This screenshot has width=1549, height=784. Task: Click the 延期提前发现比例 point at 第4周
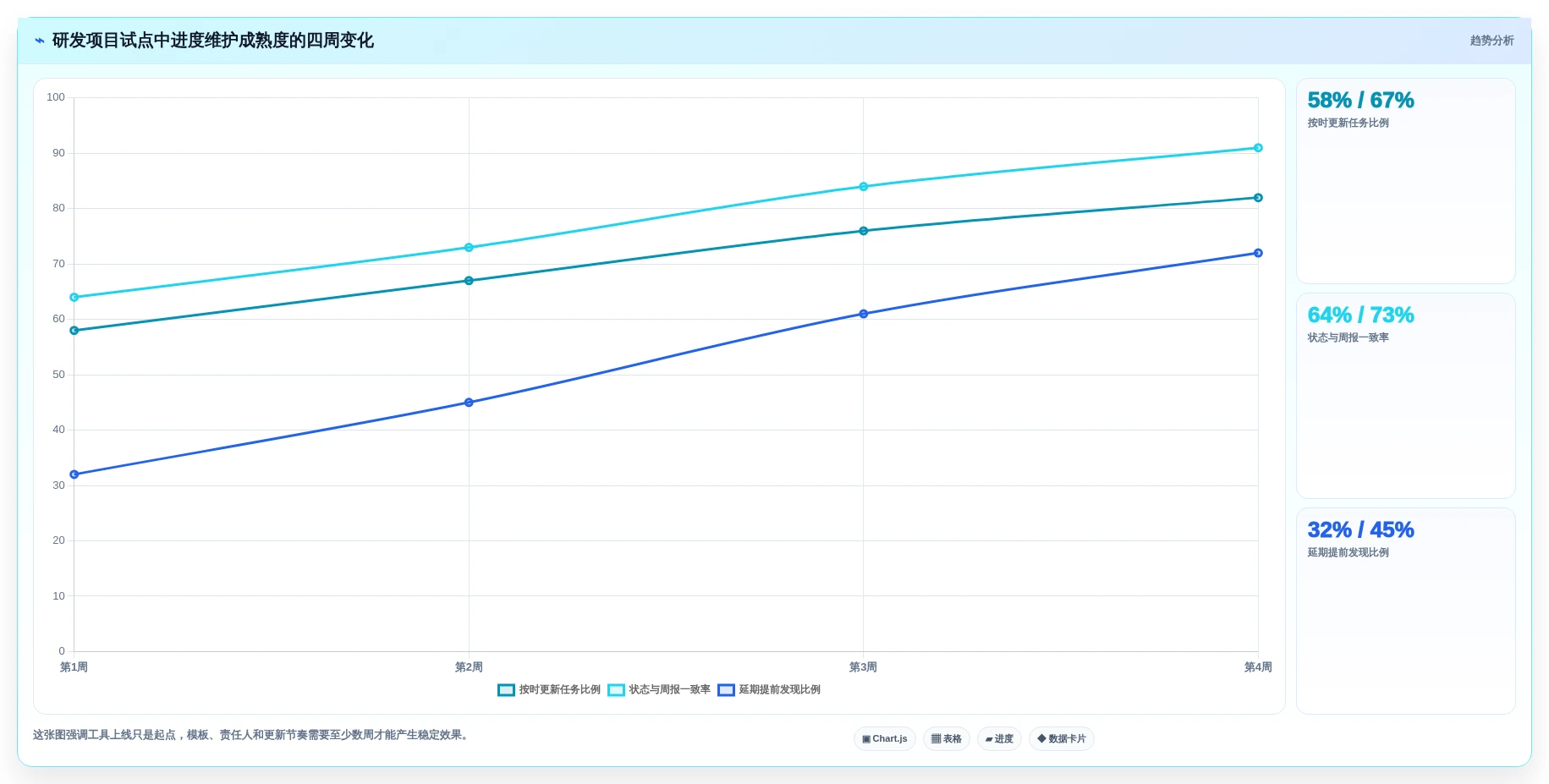1258,253
